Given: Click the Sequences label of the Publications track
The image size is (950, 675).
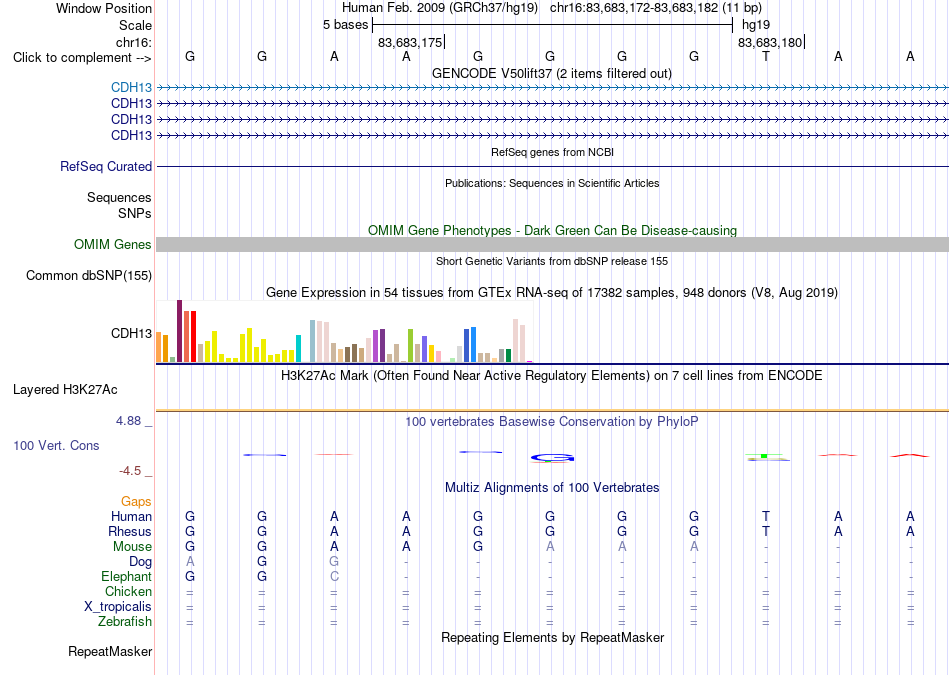Looking at the screenshot, I should tap(119, 198).
